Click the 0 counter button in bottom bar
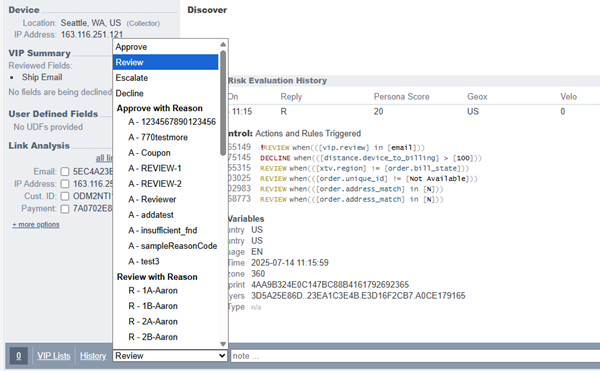Viewport: 600px width, 371px height. [x=18, y=356]
